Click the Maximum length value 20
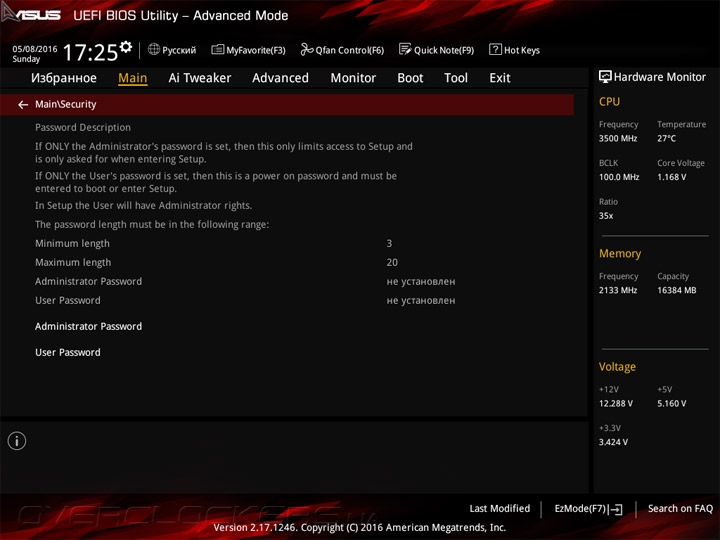This screenshot has width=720, height=540. [392, 263]
